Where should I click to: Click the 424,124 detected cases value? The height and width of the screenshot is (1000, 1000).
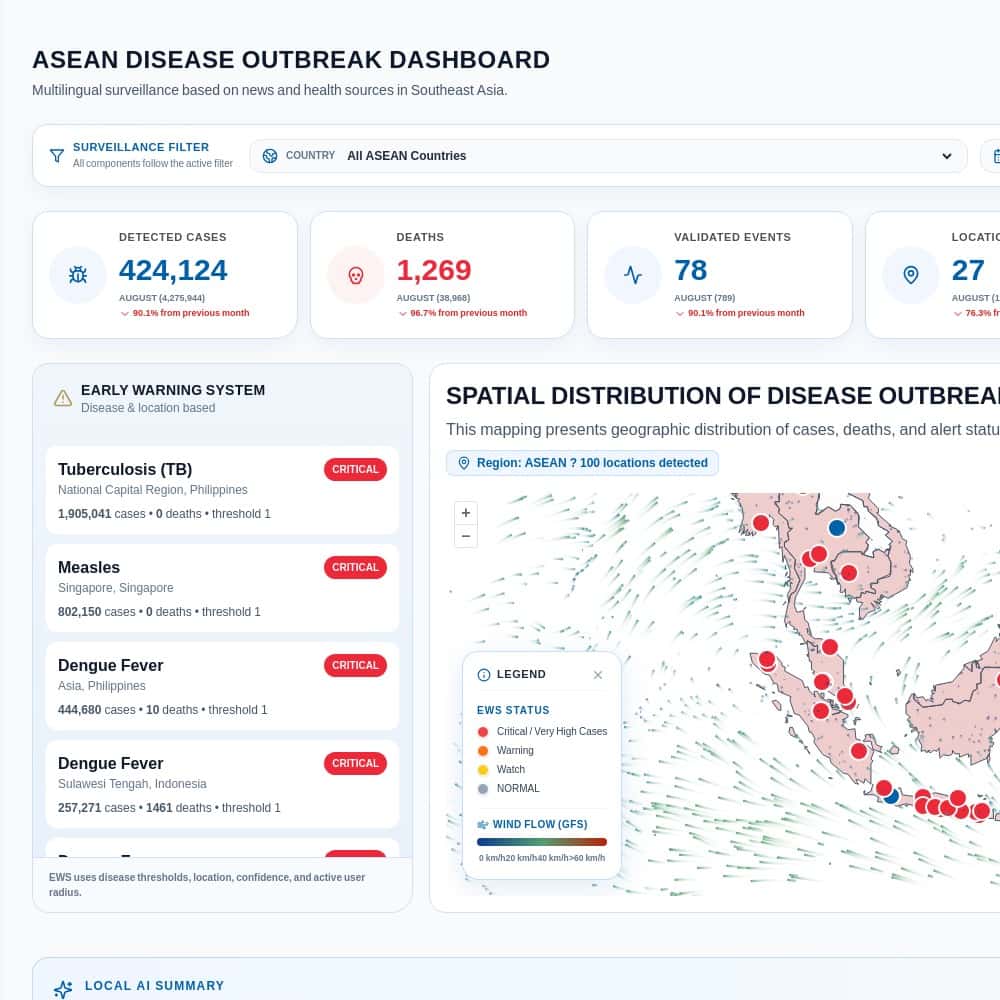[173, 270]
